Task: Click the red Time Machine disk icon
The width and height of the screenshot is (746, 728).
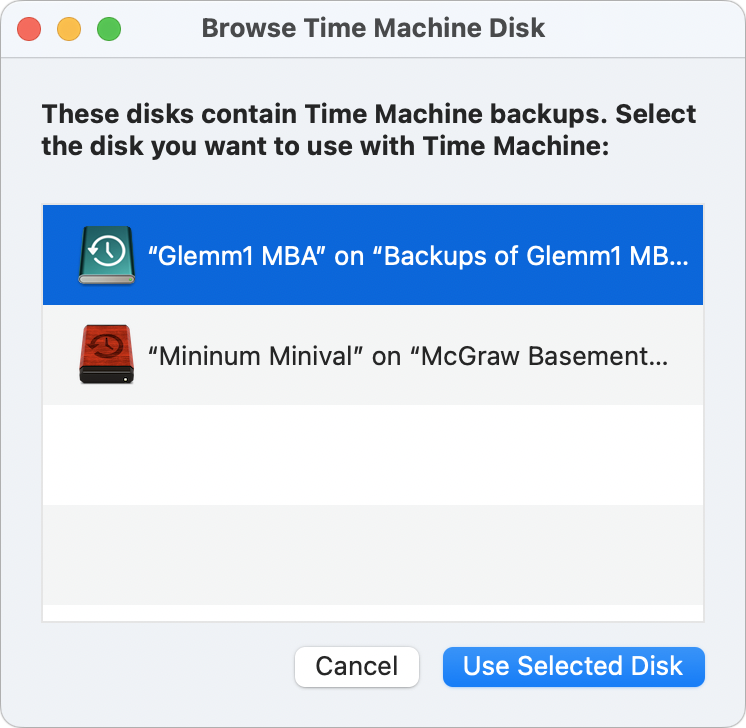Action: pos(107,354)
